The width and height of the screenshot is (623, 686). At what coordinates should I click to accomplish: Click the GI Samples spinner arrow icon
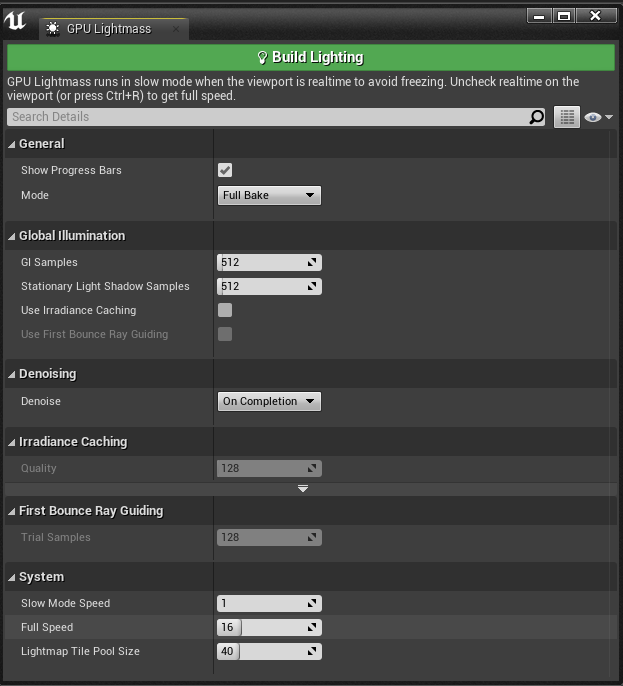(312, 262)
